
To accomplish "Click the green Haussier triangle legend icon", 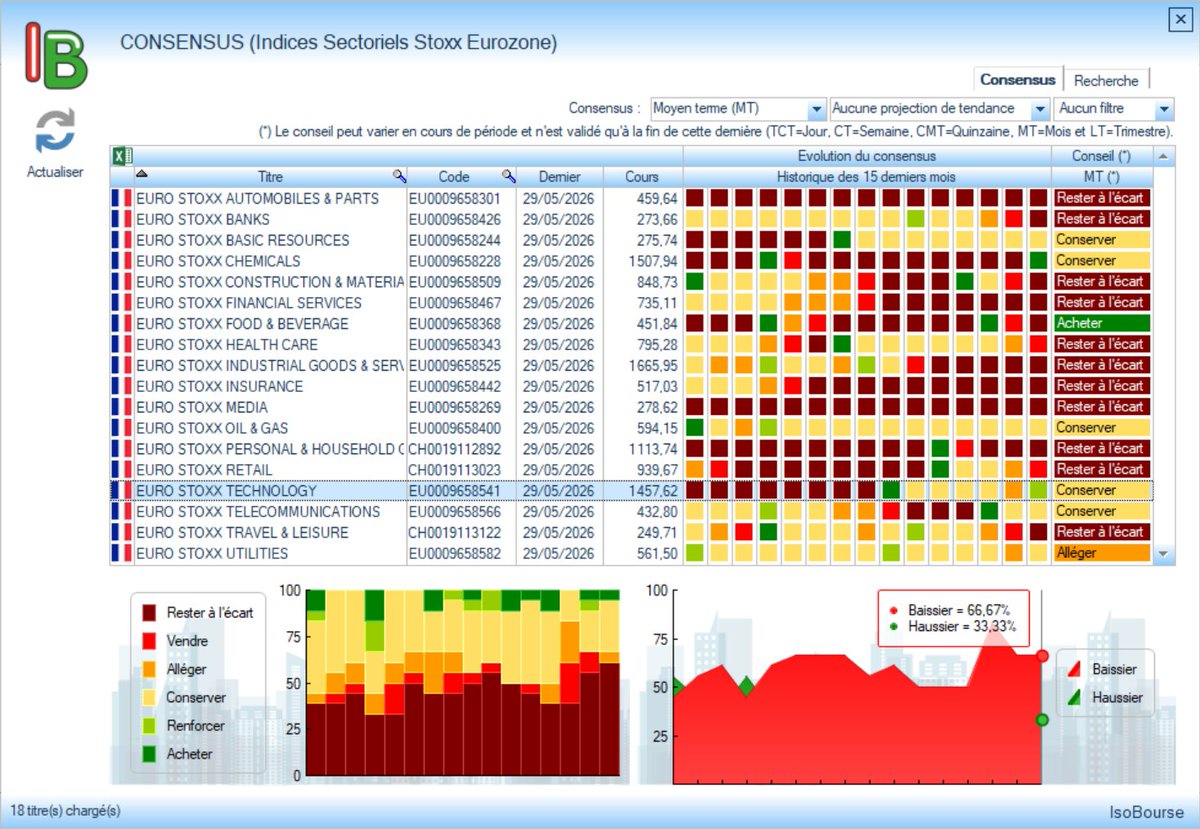I will [x=1074, y=697].
